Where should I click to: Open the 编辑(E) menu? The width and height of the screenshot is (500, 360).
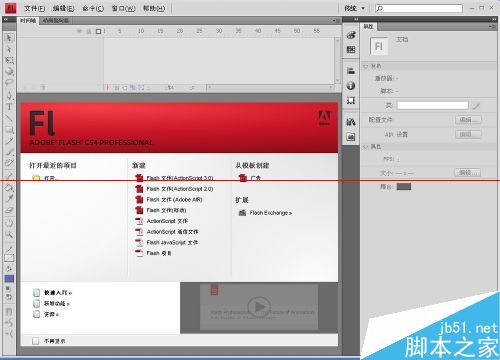pyautogui.click(x=63, y=8)
